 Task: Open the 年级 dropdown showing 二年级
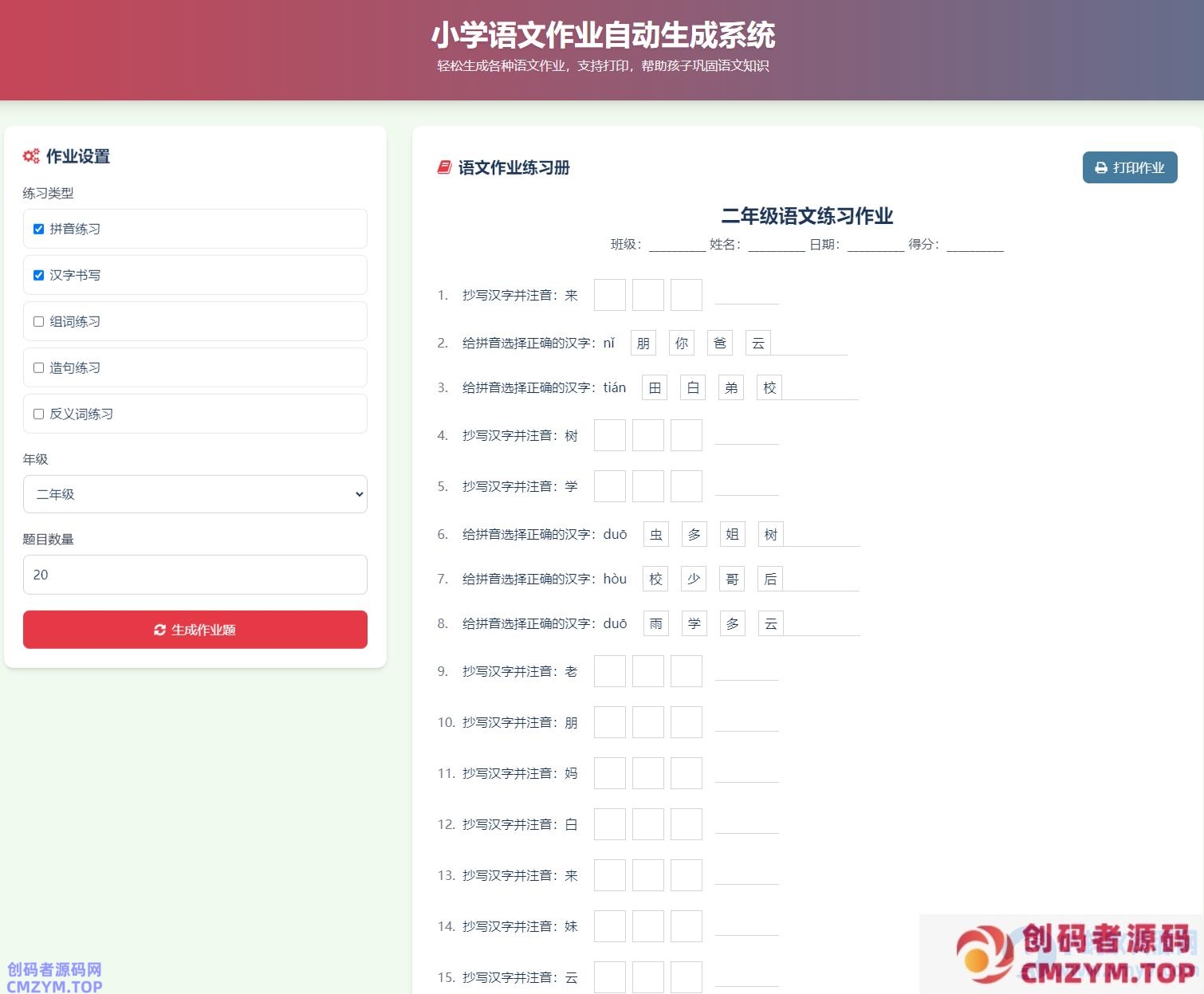pos(195,494)
